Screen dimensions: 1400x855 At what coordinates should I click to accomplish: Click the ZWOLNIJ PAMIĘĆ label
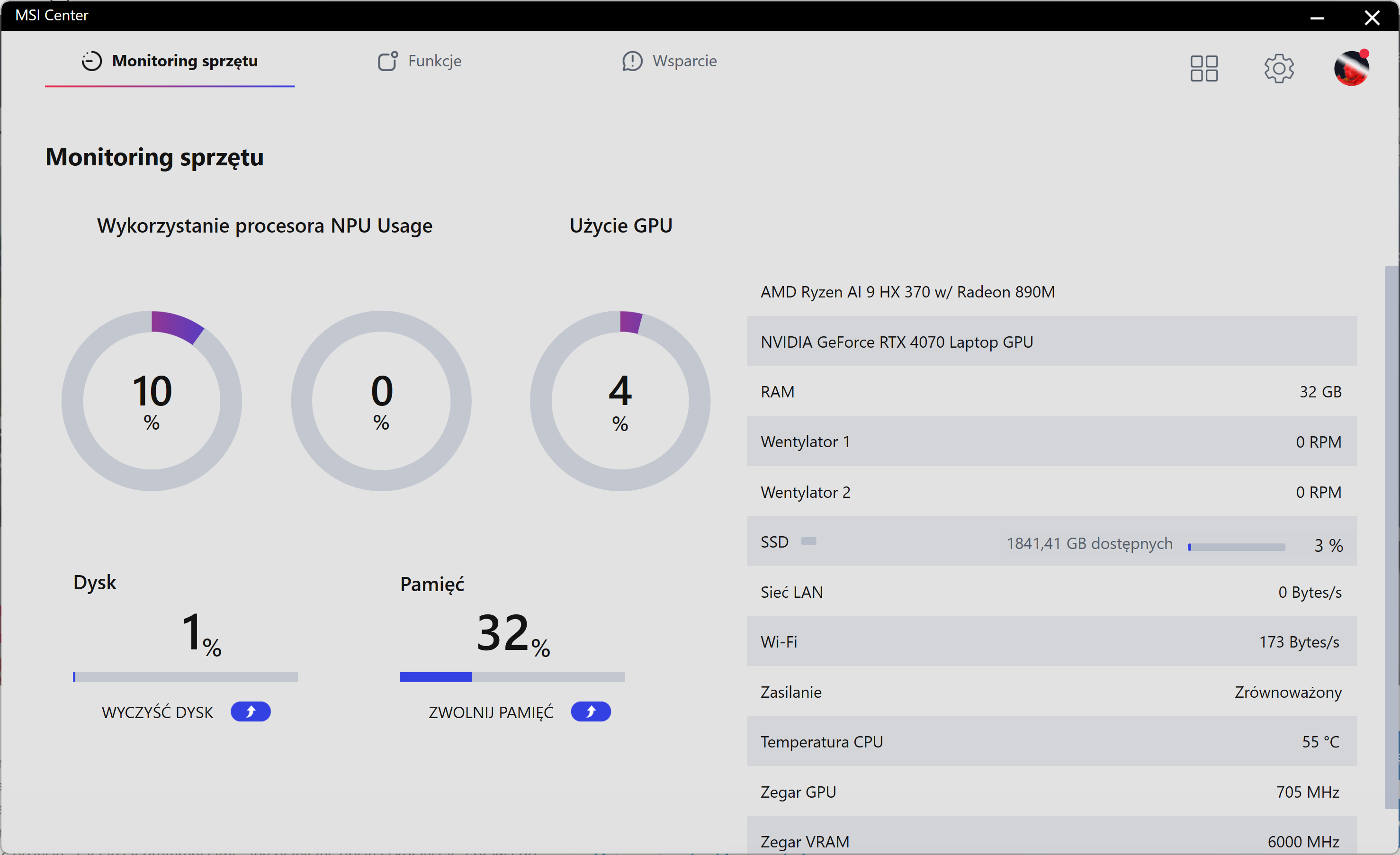coord(491,712)
